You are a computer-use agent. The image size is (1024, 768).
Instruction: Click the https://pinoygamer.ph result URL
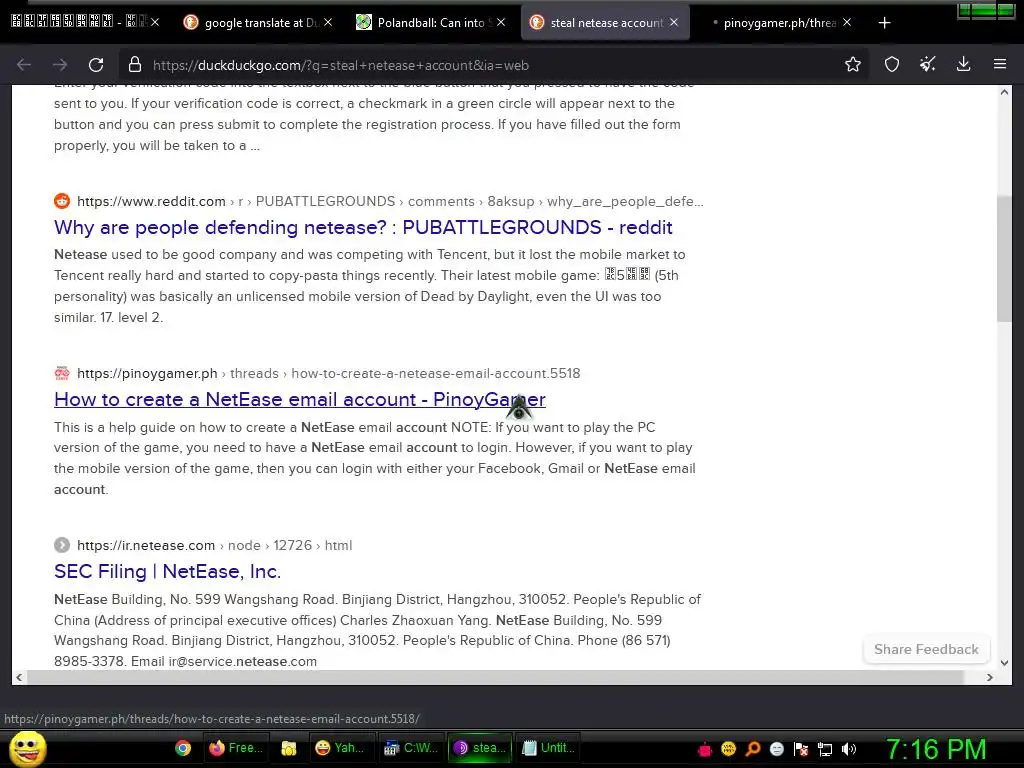pyautogui.click(x=147, y=374)
